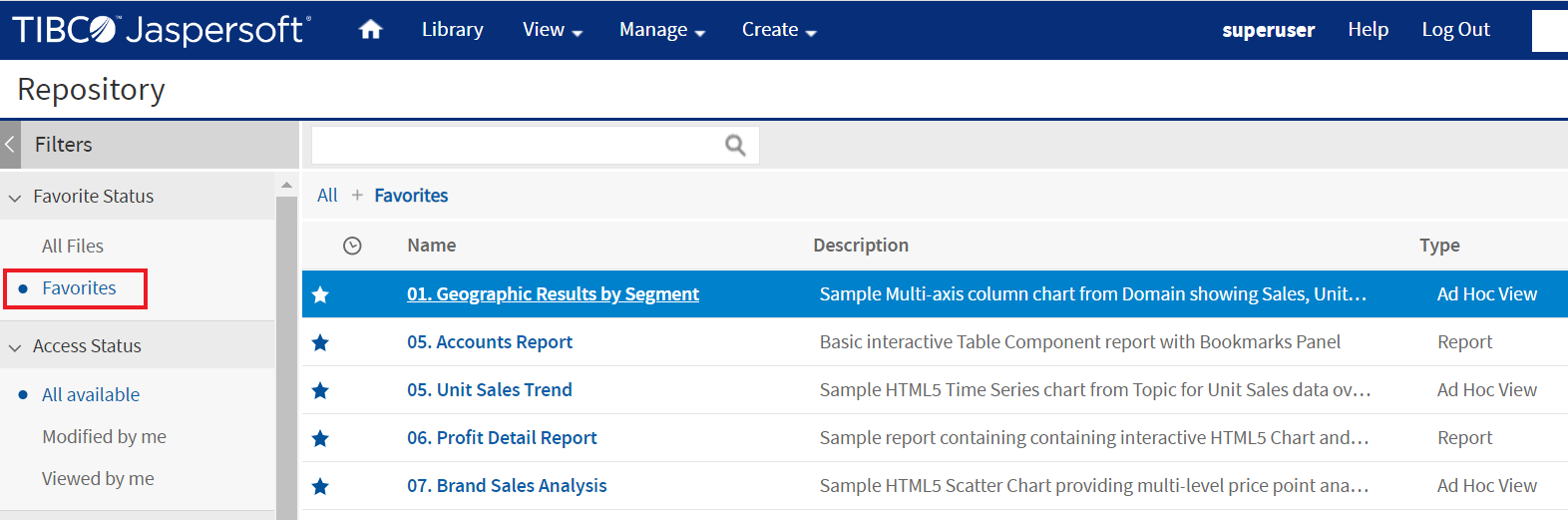
Task: Select description 'Sample HTML5 Scatter Chart providing...'
Action: (x=1094, y=486)
